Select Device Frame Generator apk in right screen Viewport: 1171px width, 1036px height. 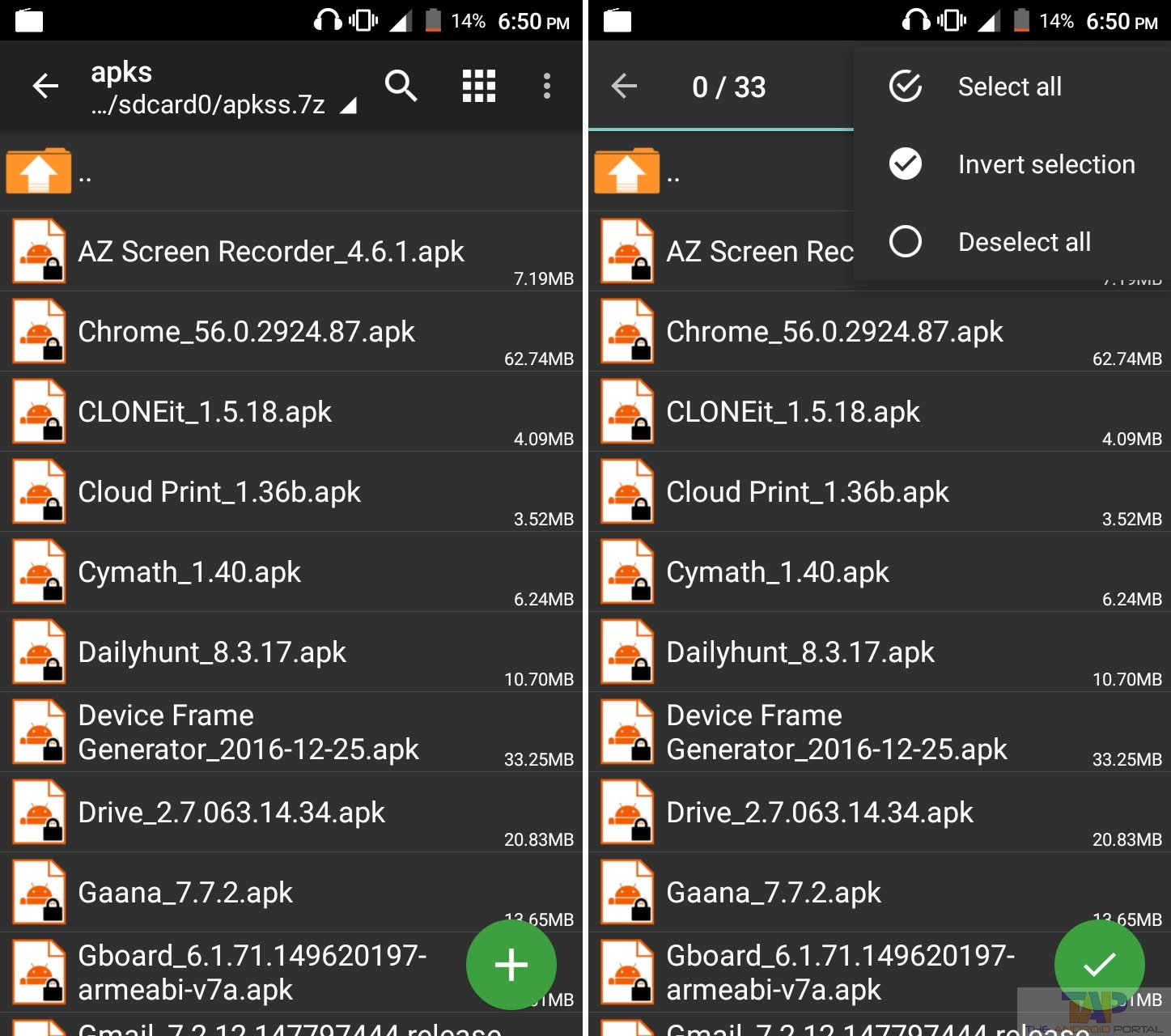(880, 732)
